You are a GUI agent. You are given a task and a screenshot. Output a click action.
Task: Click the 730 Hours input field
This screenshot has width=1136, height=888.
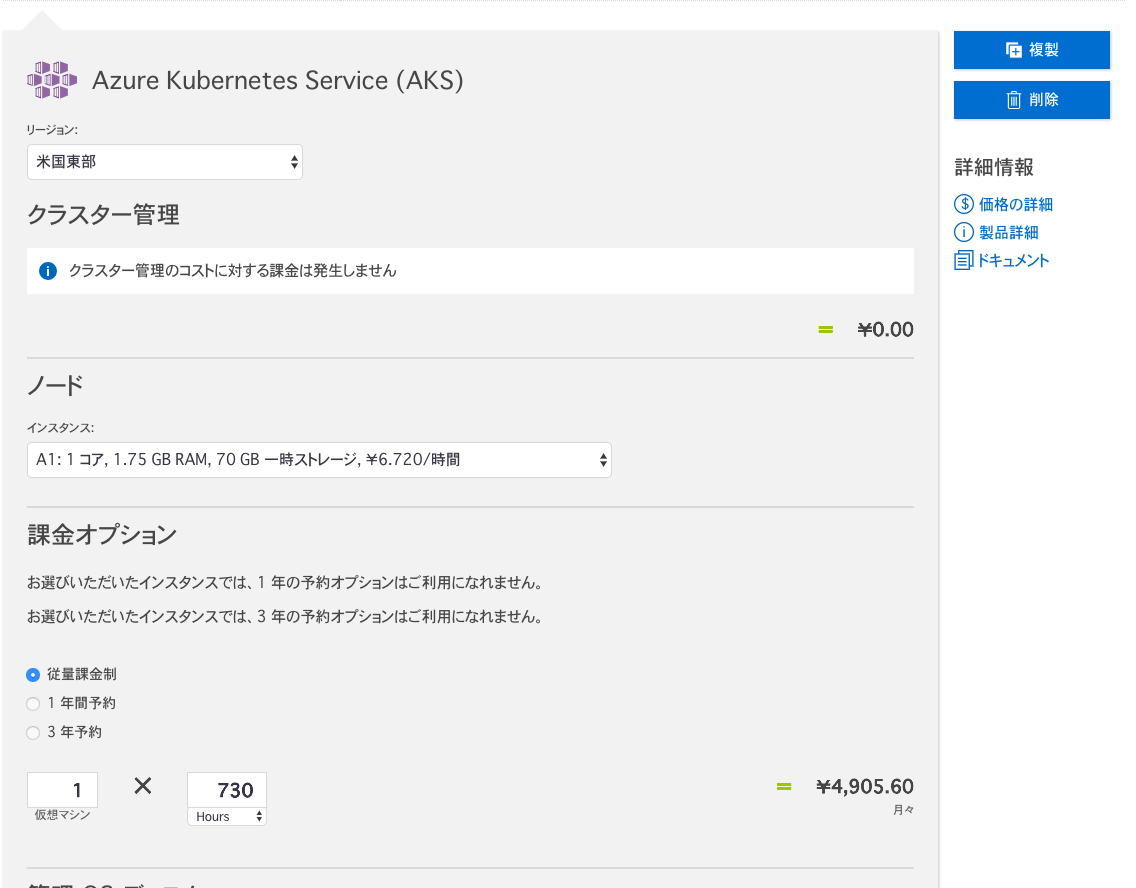click(x=226, y=789)
